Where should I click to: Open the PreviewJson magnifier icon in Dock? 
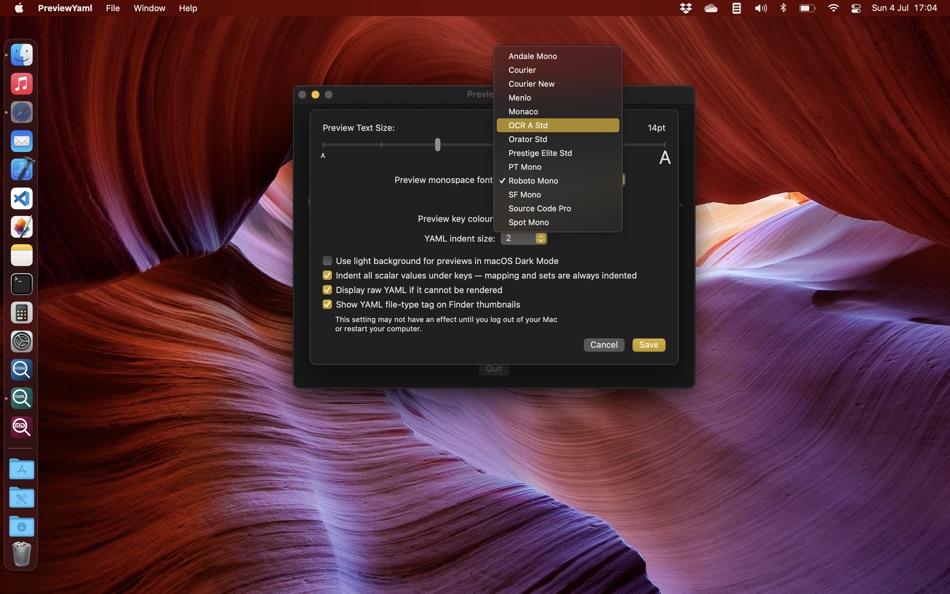pyautogui.click(x=22, y=370)
